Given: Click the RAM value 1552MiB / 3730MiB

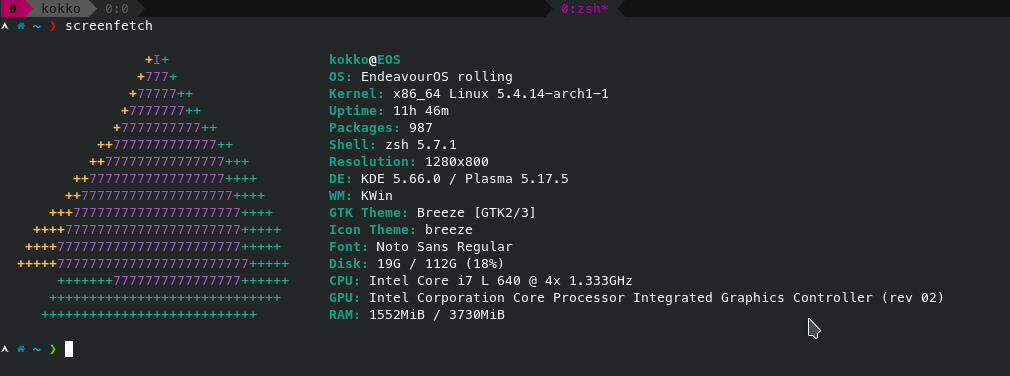Looking at the screenshot, I should (x=437, y=315).
